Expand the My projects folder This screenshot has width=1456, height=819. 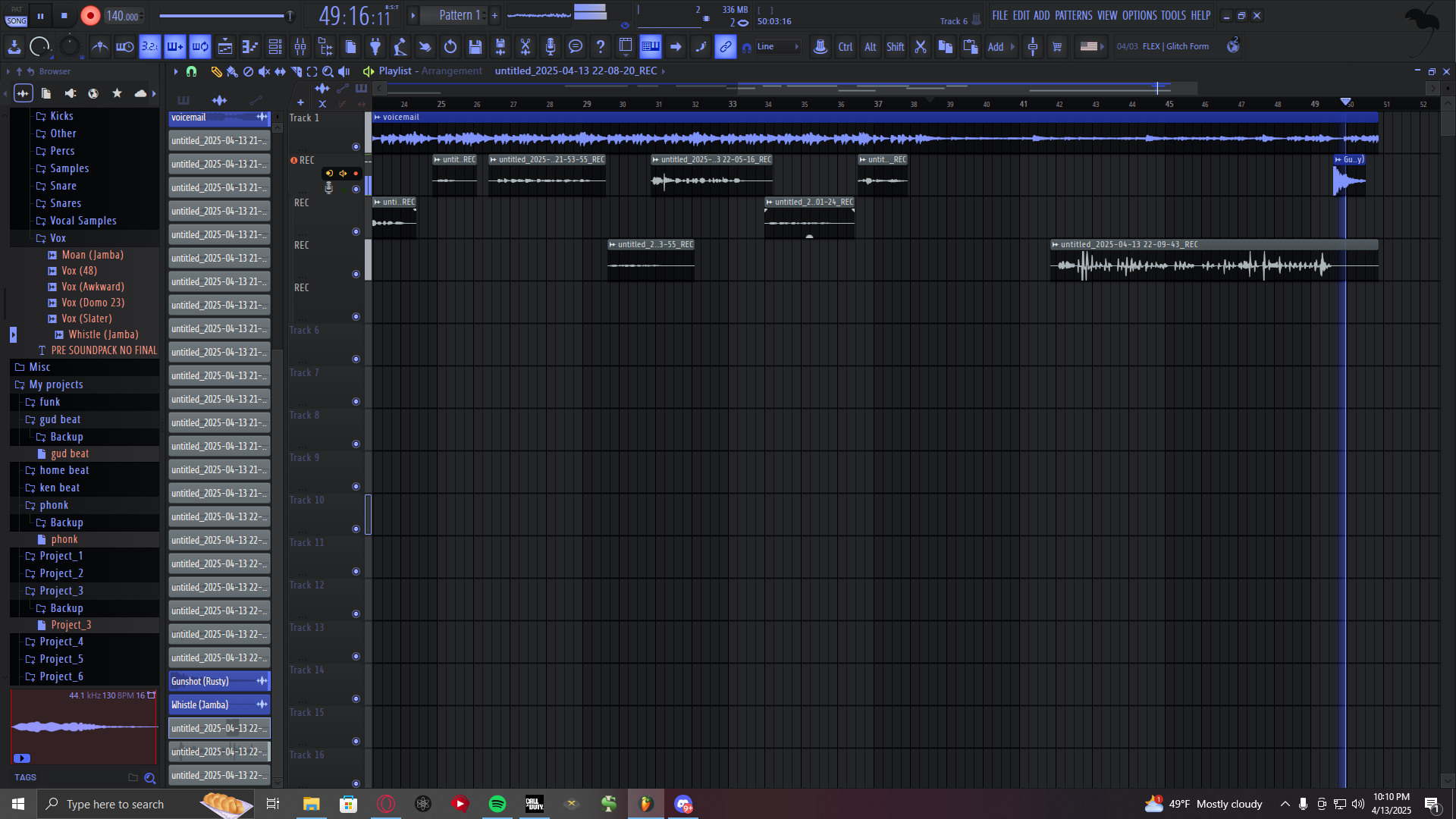pyautogui.click(x=56, y=384)
